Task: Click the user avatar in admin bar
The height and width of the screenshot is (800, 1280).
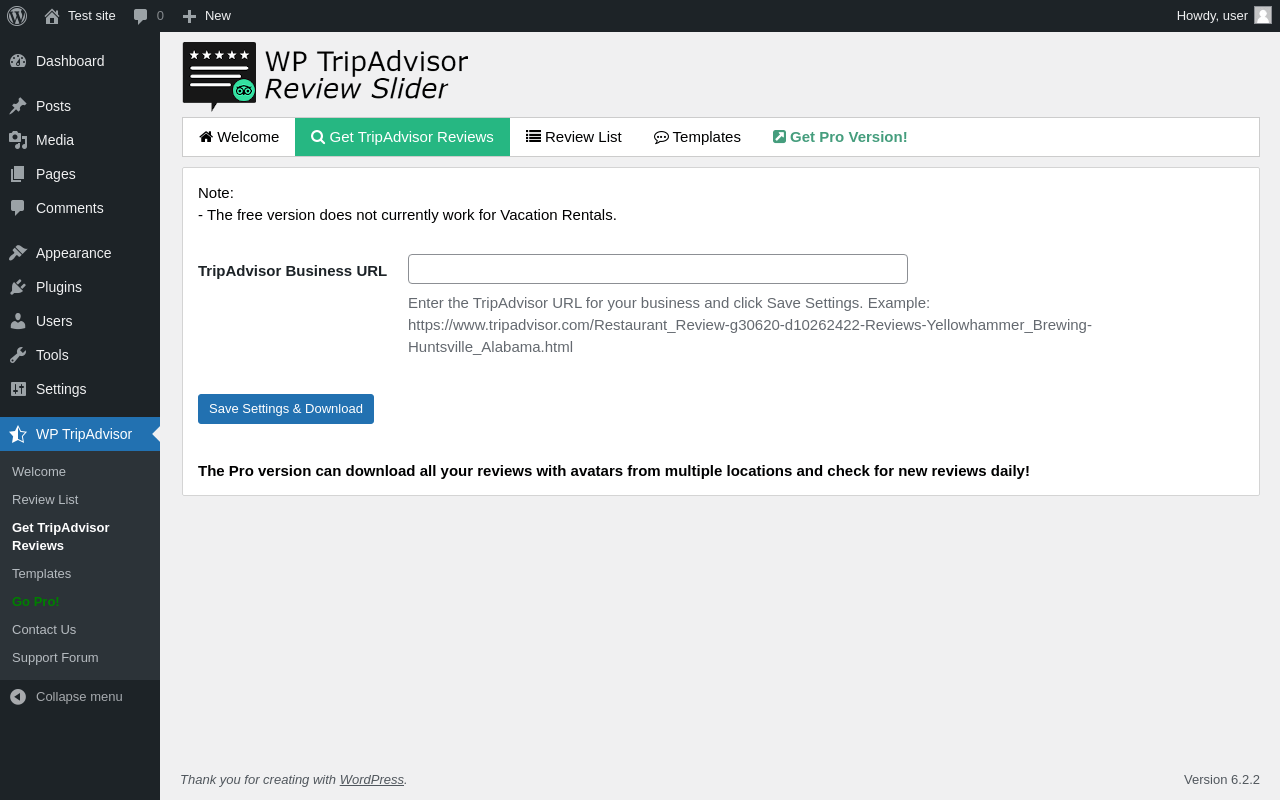Action: click(x=1263, y=15)
